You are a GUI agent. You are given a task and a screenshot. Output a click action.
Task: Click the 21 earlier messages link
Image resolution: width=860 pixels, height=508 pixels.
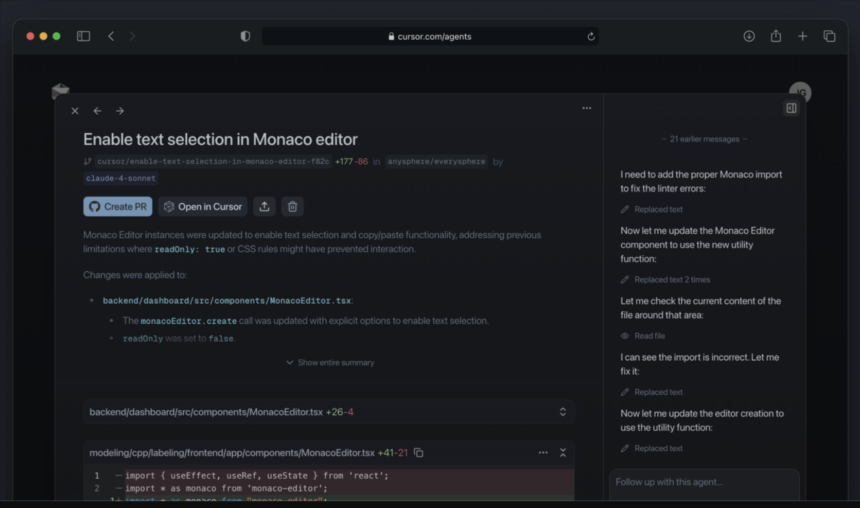pos(704,139)
